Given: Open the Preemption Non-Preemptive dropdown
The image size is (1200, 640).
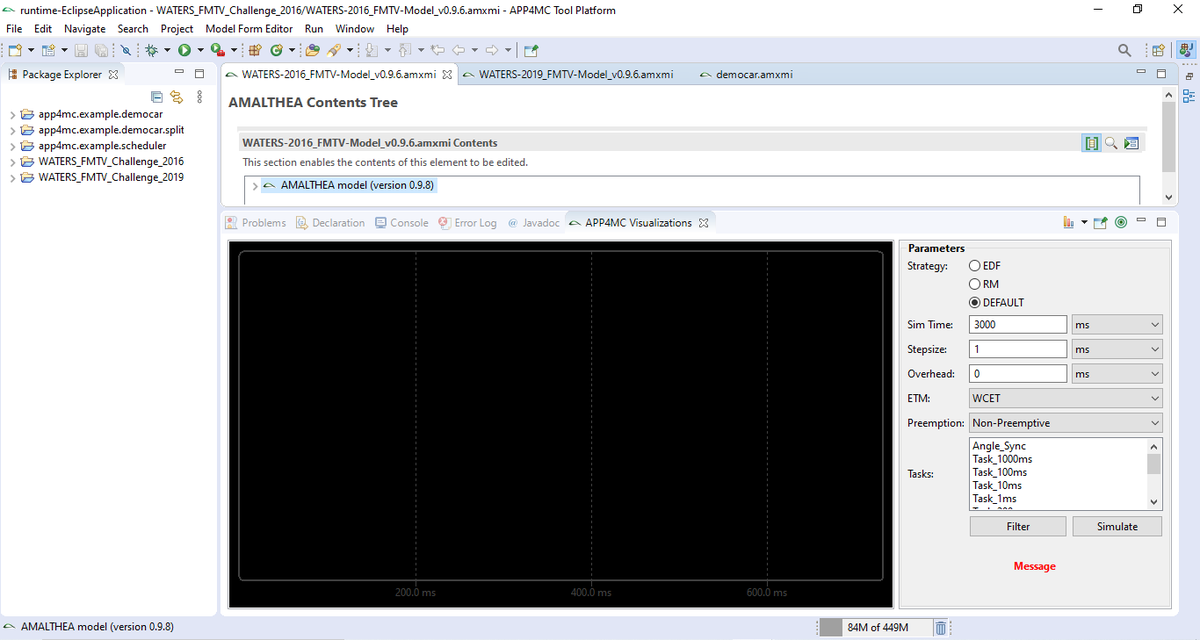Looking at the screenshot, I should [1066, 423].
